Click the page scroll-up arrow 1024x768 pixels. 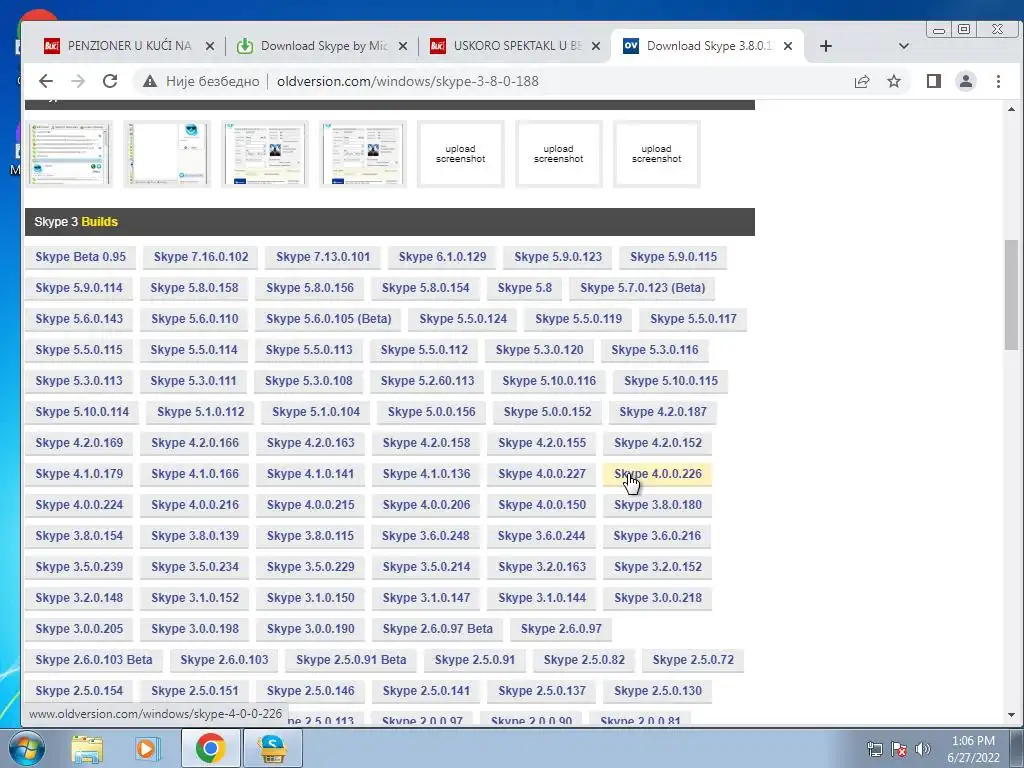(1012, 109)
